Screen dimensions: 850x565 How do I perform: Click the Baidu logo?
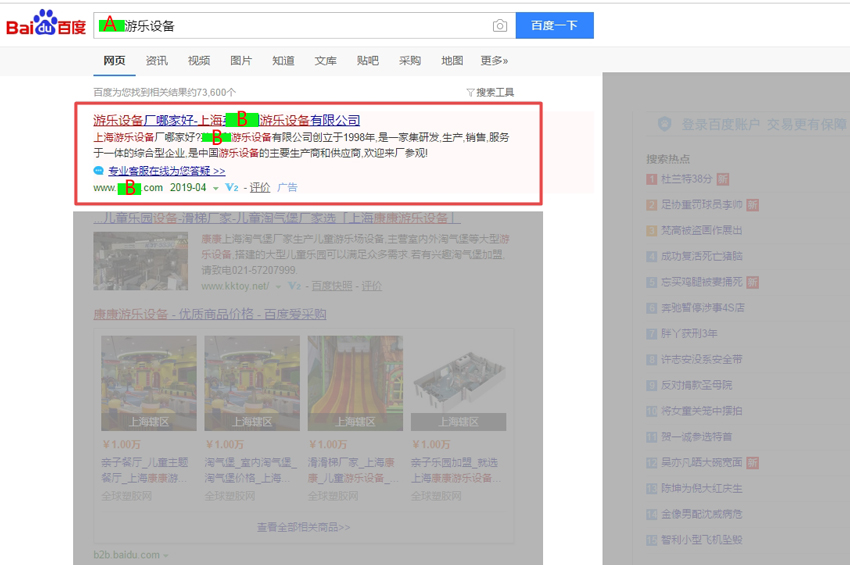click(x=46, y=23)
